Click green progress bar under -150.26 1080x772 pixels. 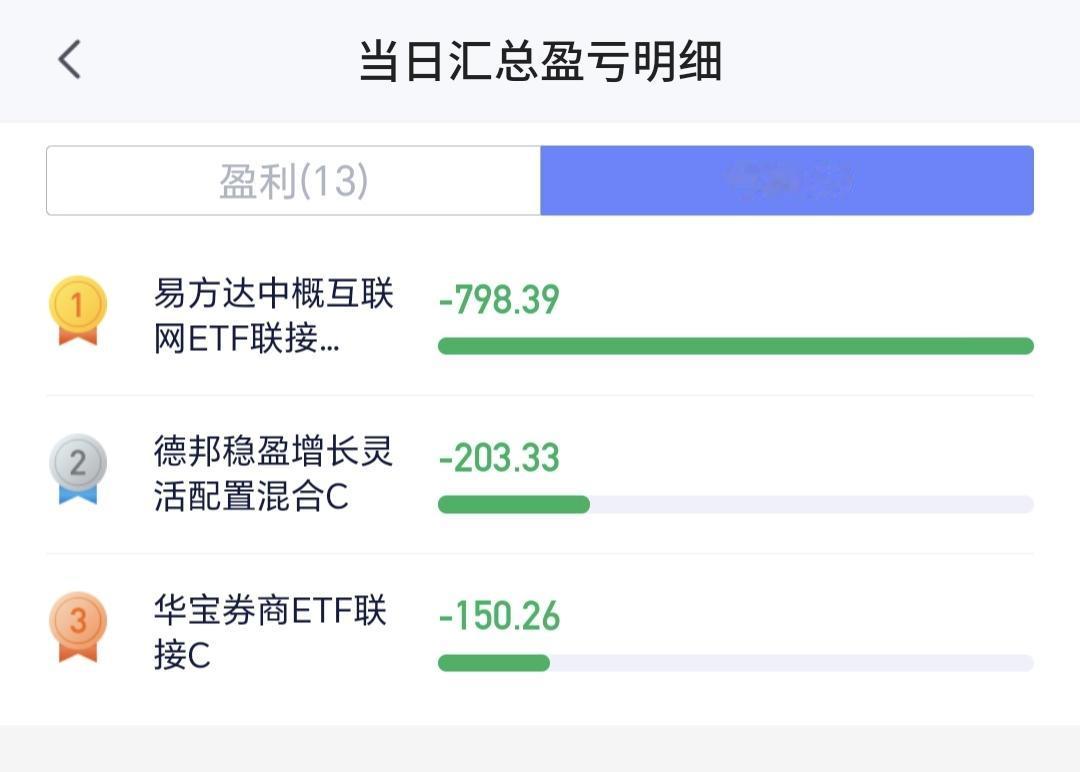coord(494,663)
